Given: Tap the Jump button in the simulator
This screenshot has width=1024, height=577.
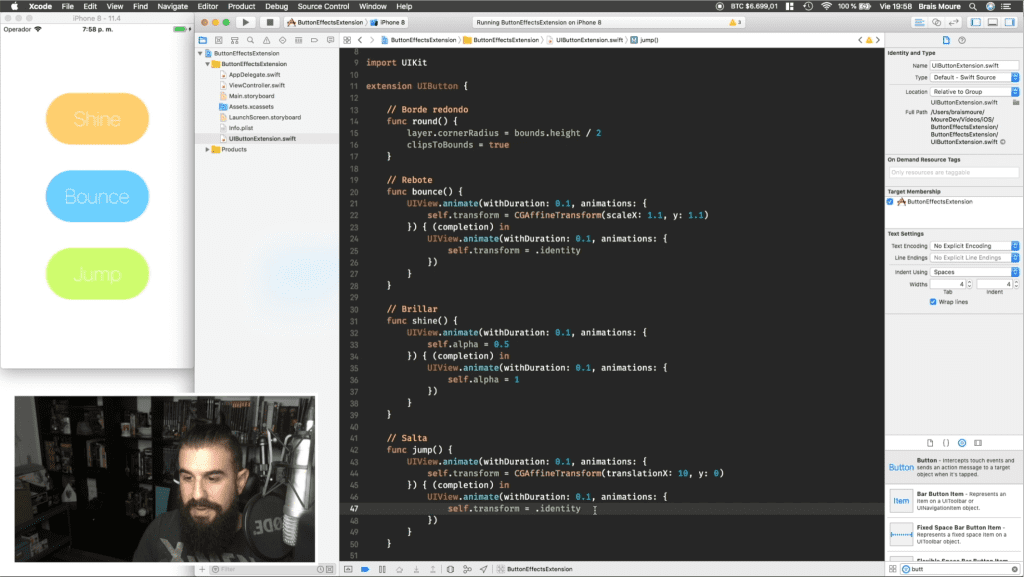Looking at the screenshot, I should point(97,273).
